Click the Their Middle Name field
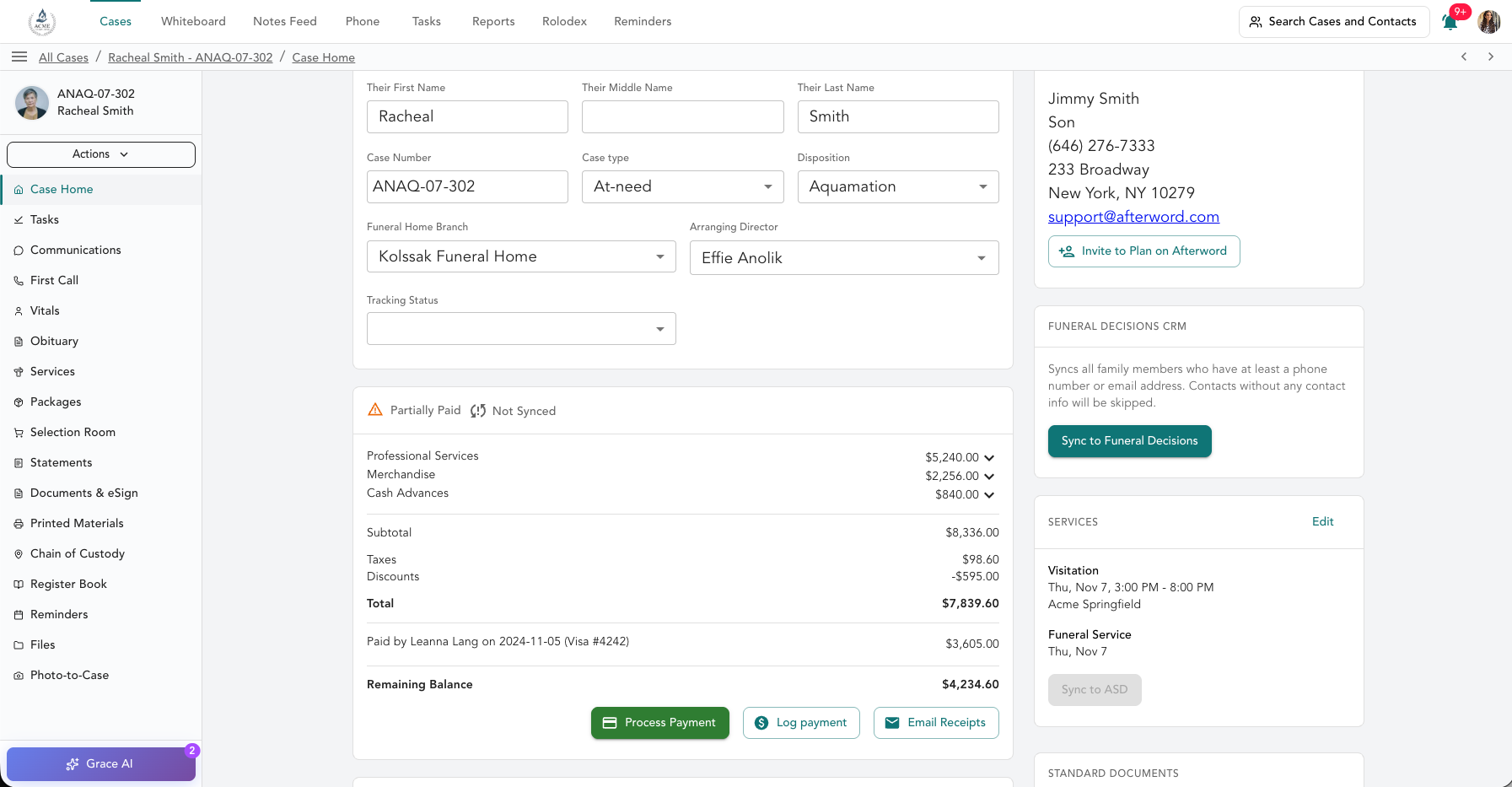 click(682, 116)
